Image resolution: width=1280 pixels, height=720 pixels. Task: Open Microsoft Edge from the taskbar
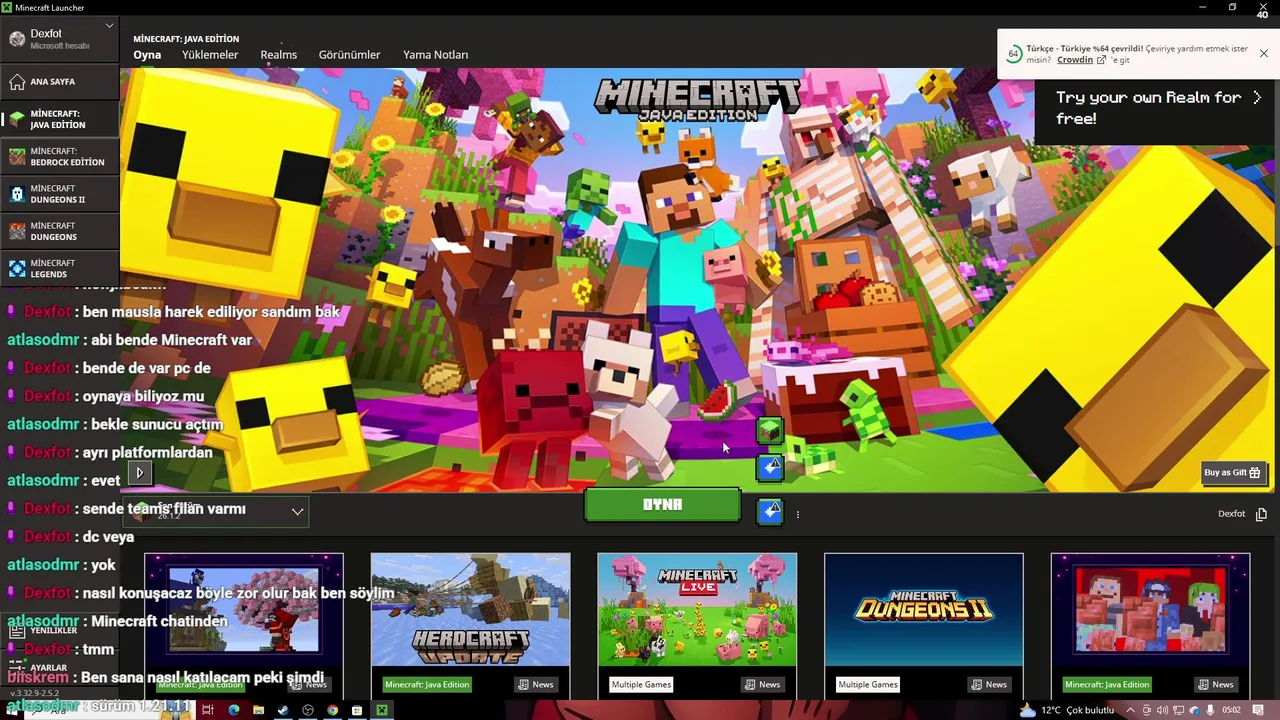[233, 710]
